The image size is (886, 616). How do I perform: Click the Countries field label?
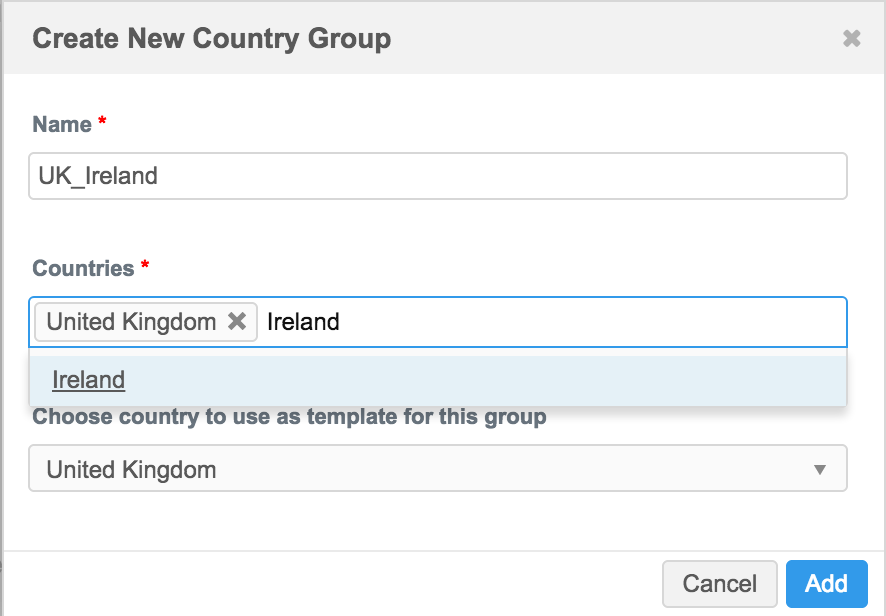click(83, 268)
